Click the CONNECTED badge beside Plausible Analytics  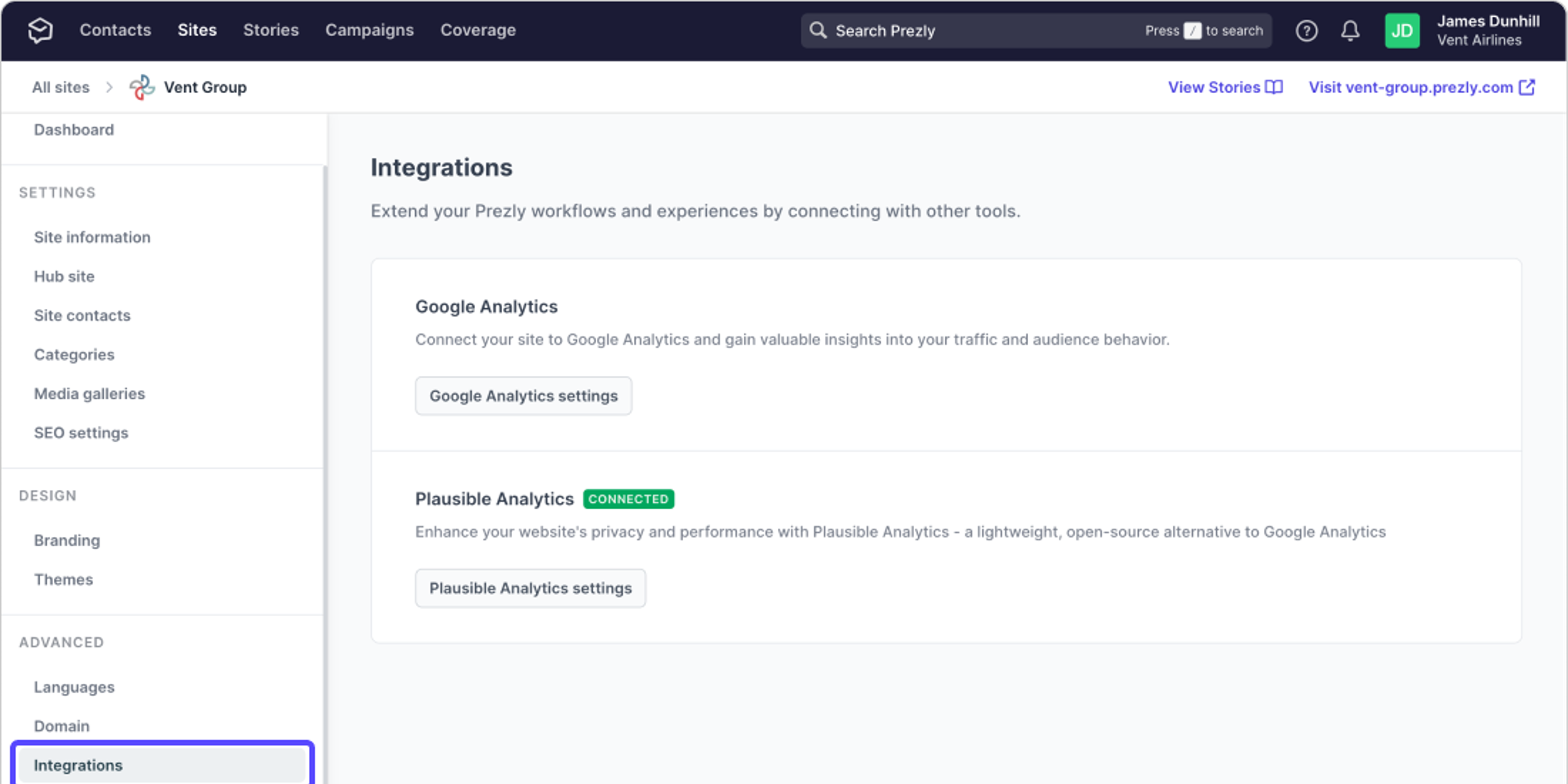(x=628, y=499)
